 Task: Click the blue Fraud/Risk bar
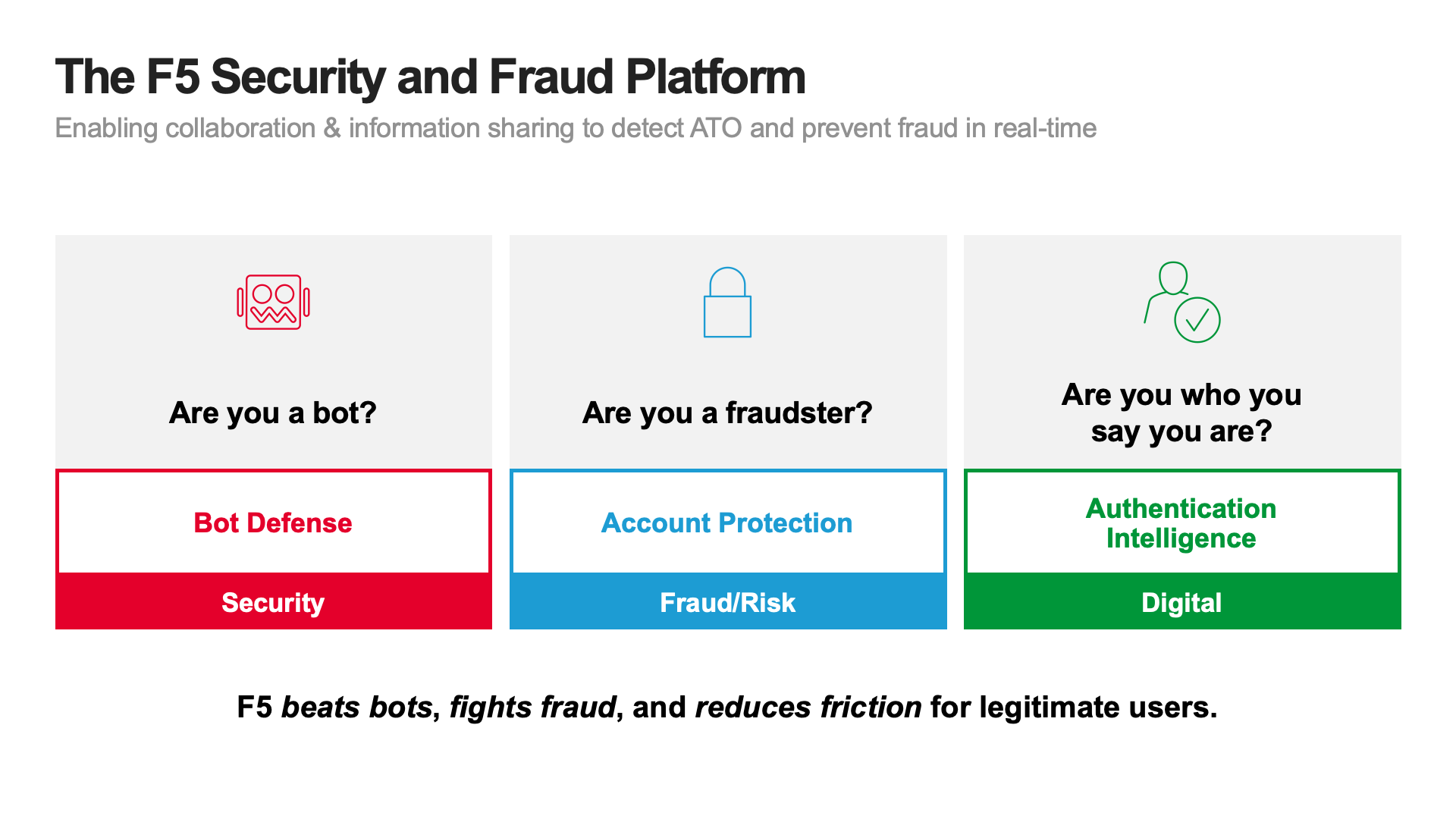(728, 602)
